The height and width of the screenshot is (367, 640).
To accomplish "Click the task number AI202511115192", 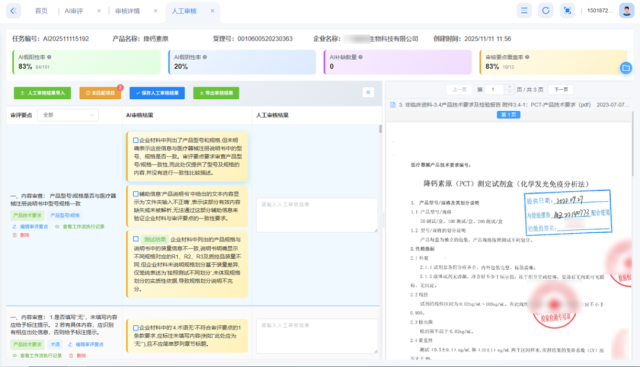I will (66, 39).
